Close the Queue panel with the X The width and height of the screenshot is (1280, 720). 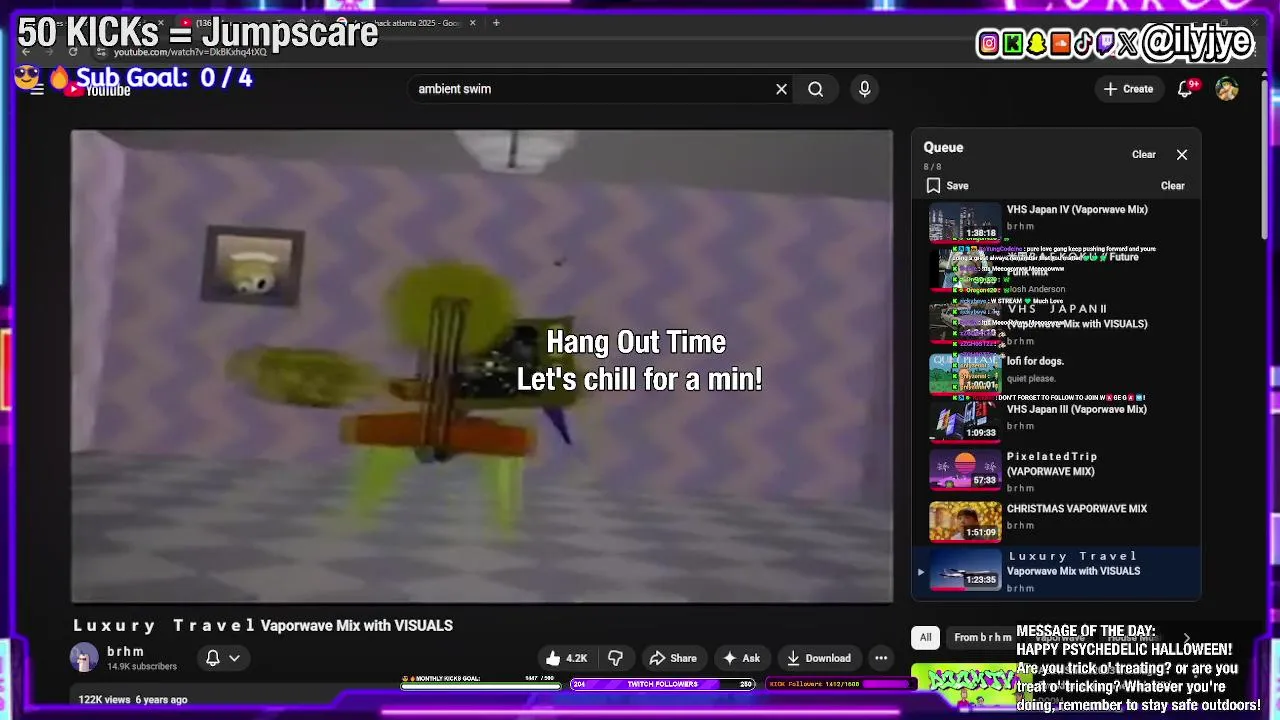(x=1182, y=155)
